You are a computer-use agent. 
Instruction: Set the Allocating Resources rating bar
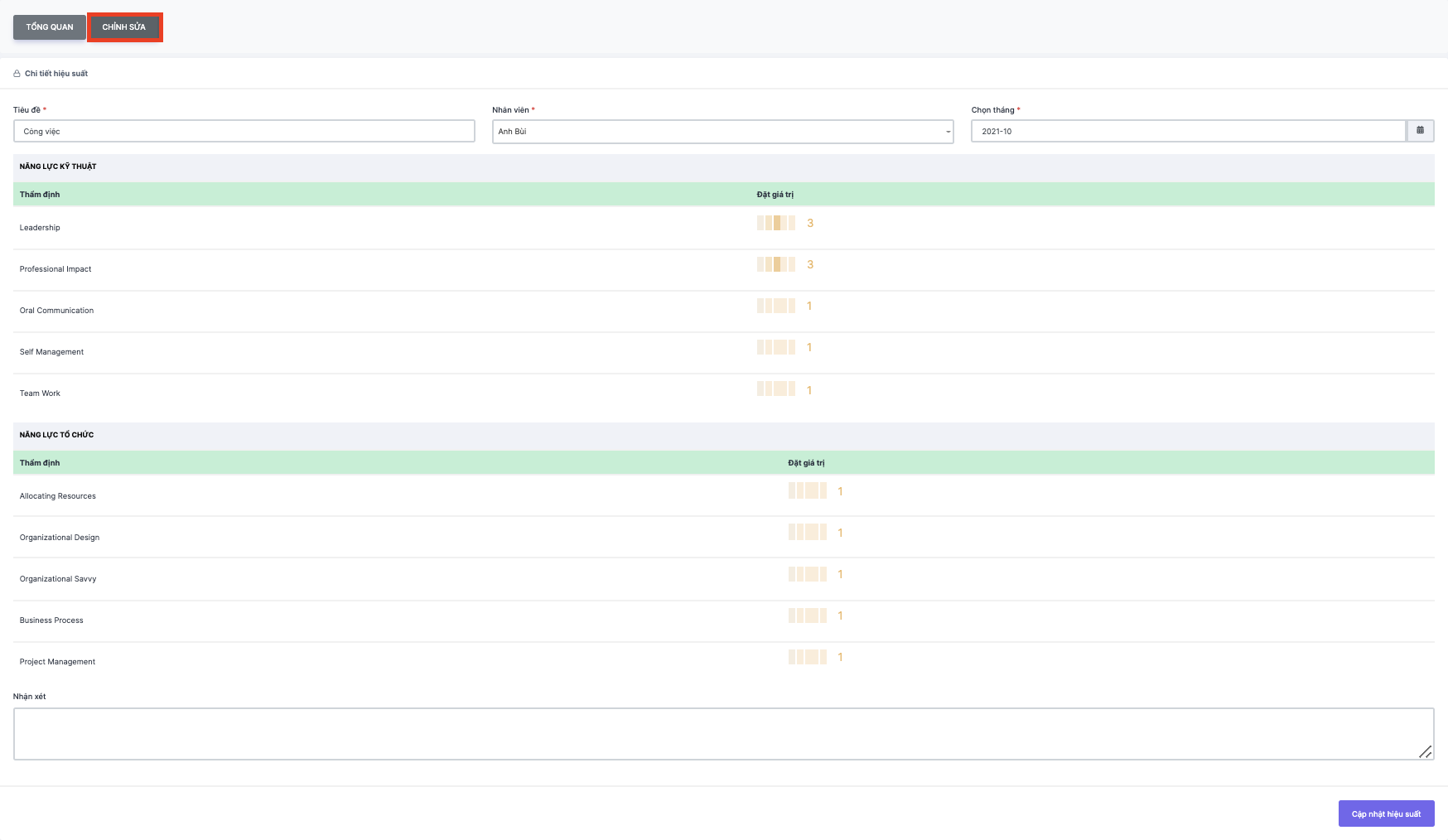point(808,490)
